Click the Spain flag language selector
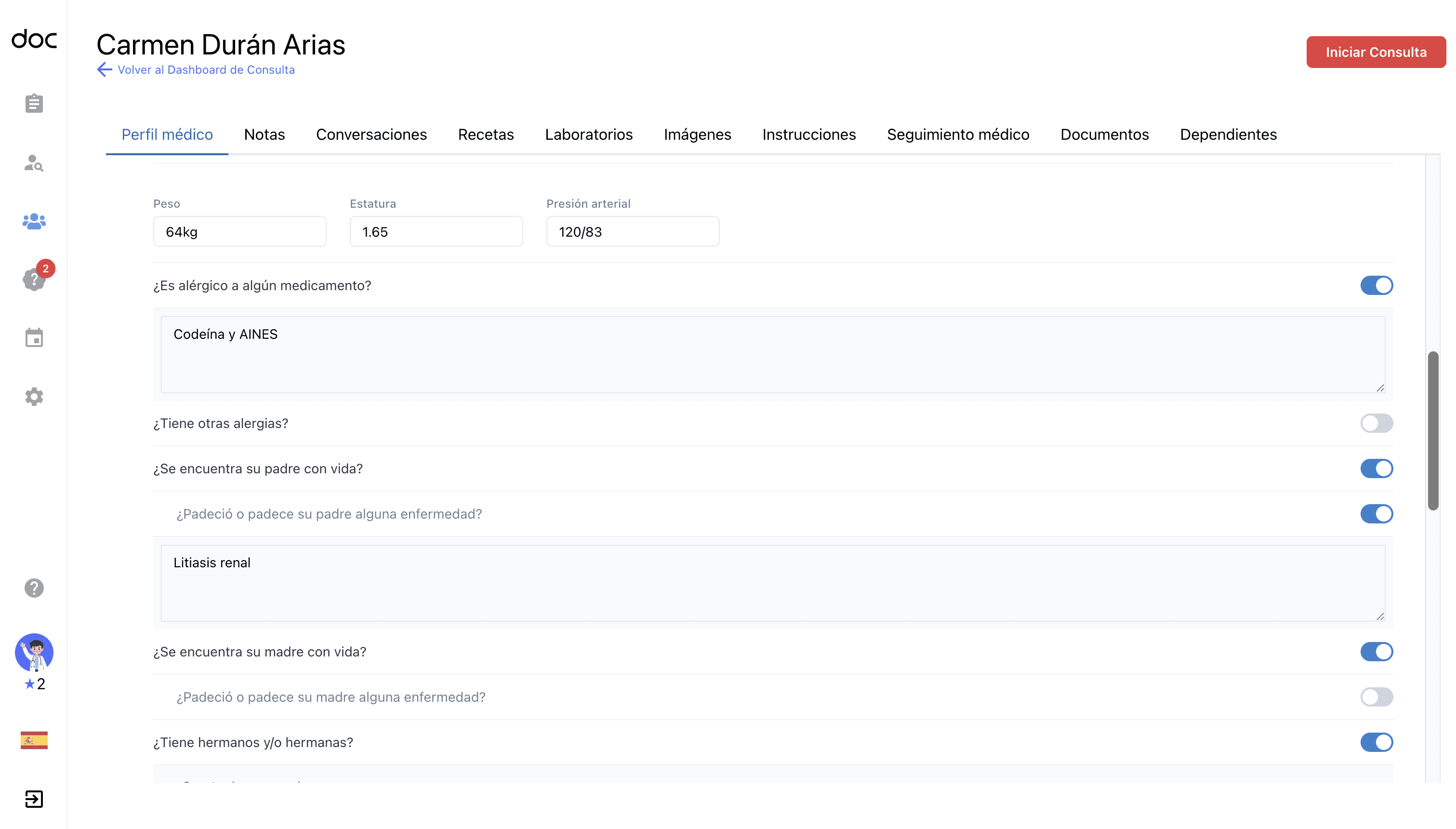The width and height of the screenshot is (1456, 829). [x=34, y=740]
